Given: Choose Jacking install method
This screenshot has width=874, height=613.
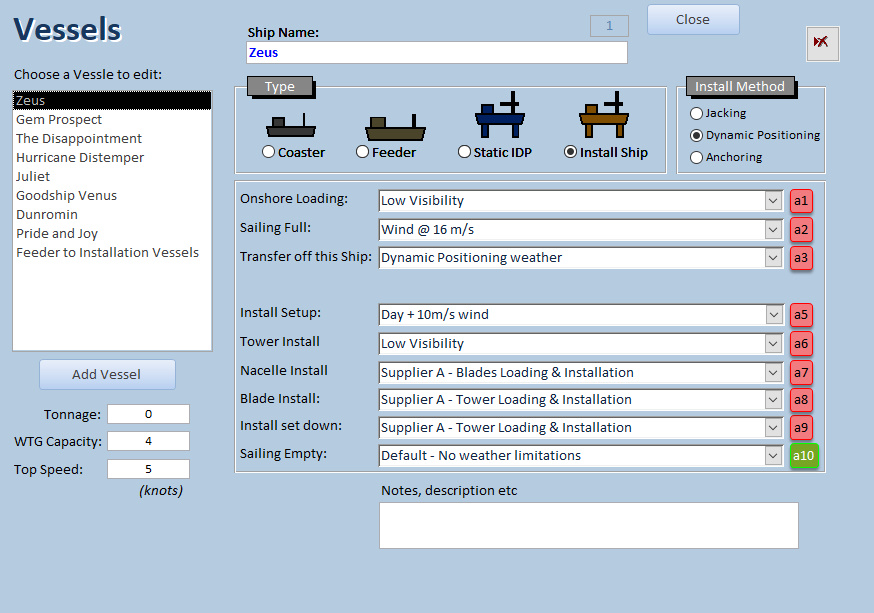Looking at the screenshot, I should 696,113.
